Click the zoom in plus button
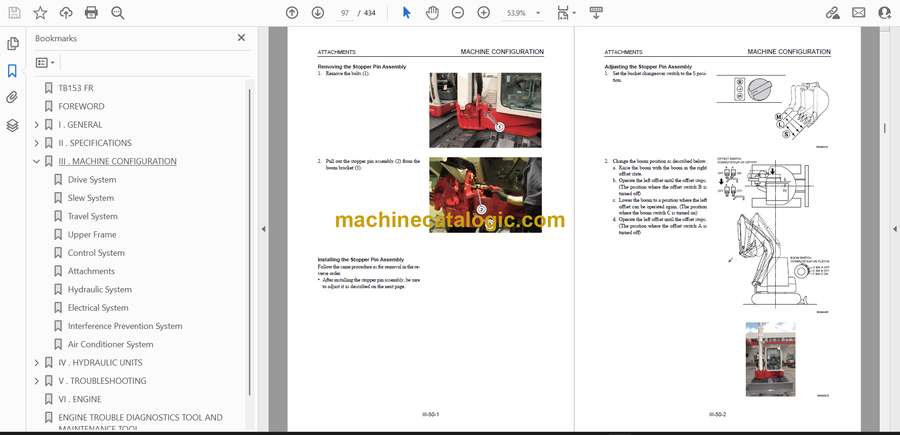The height and width of the screenshot is (435, 900). pos(484,13)
